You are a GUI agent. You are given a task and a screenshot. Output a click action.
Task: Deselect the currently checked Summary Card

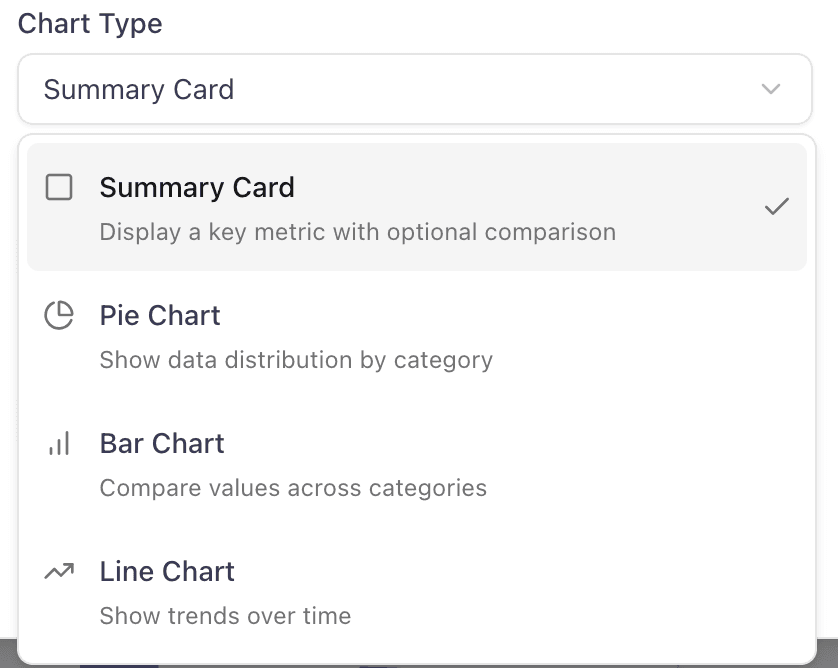(x=400, y=207)
